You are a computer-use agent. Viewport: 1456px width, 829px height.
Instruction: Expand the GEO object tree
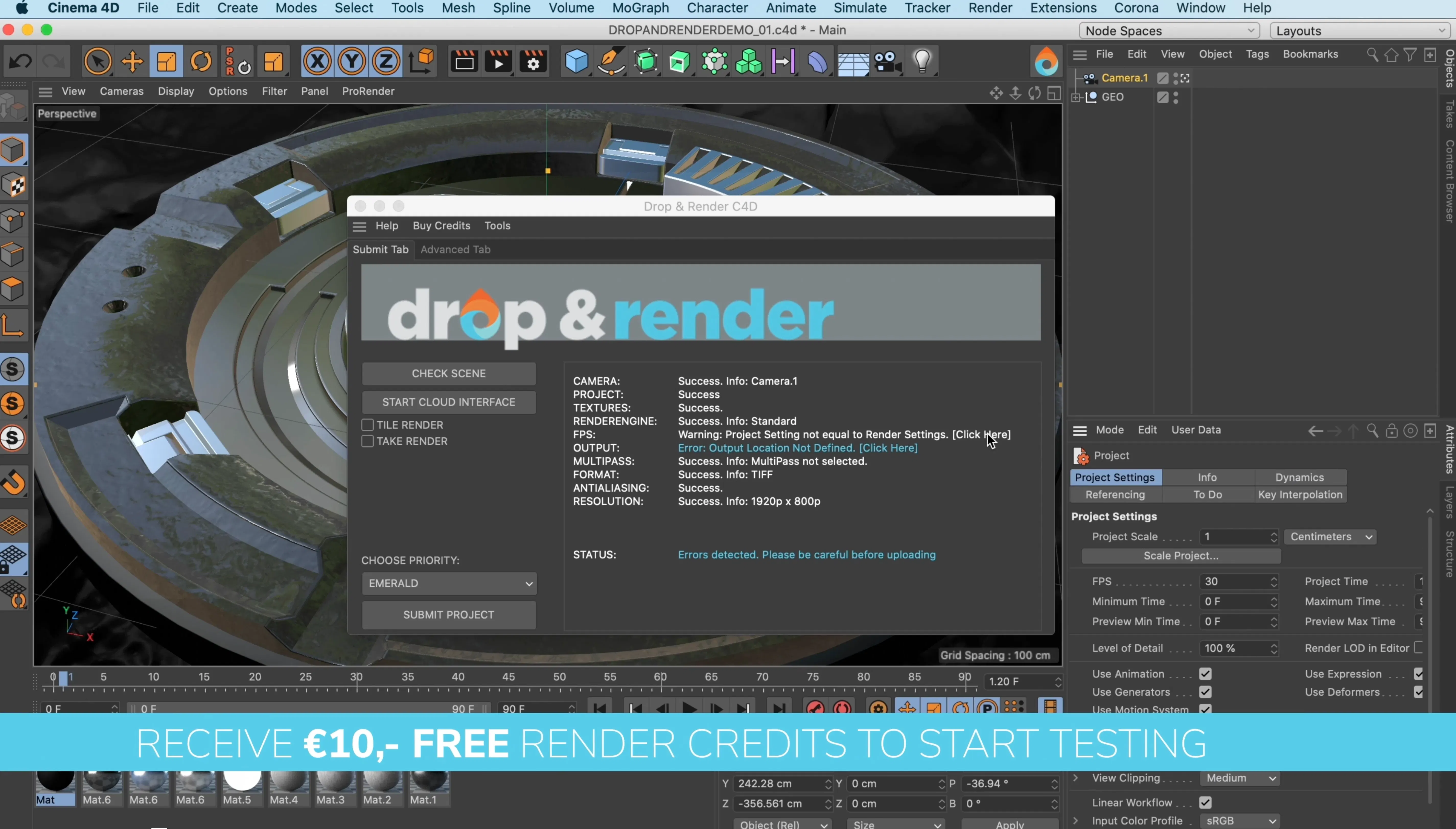pyautogui.click(x=1076, y=97)
